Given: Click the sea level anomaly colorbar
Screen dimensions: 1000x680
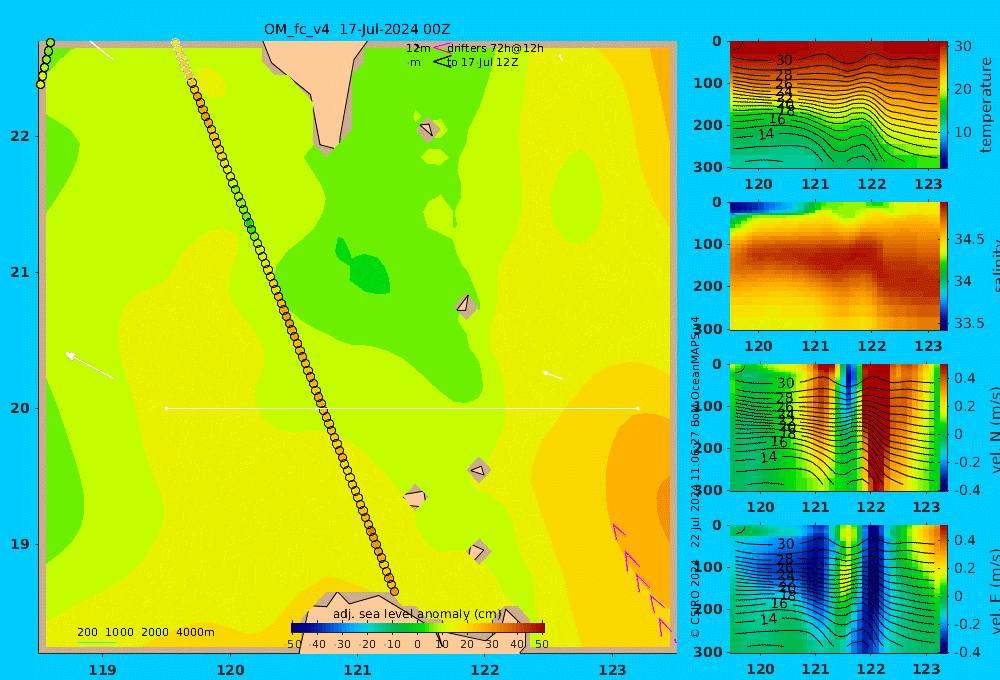Looking at the screenshot, I should coord(418,628).
